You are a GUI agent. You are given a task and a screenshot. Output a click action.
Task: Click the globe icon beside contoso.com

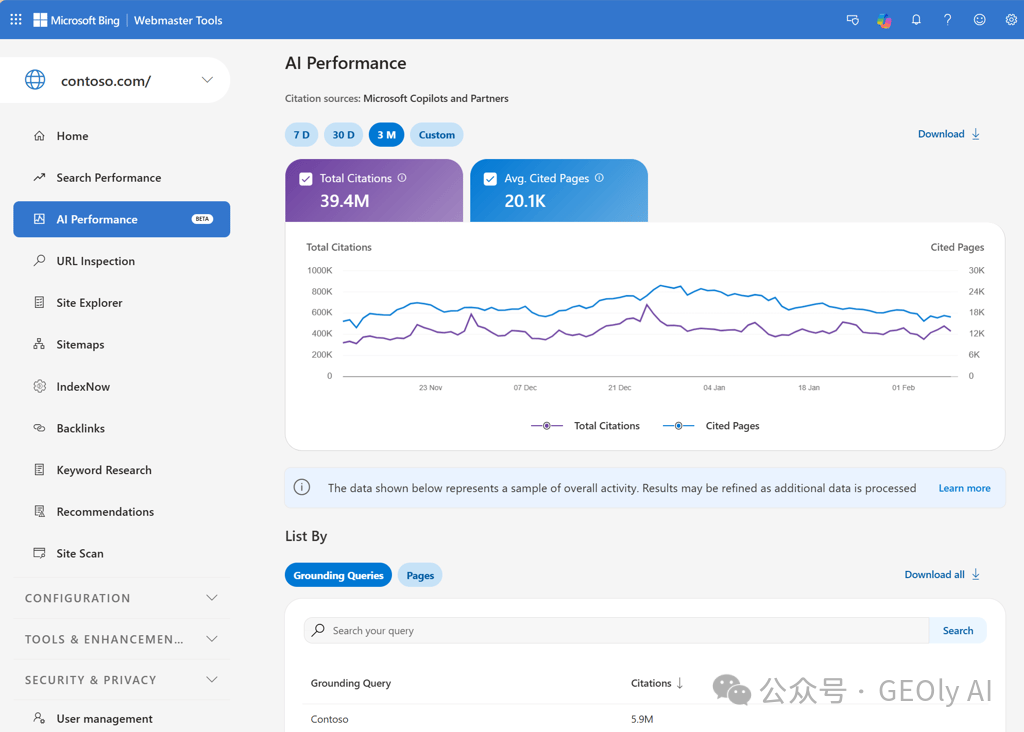pos(35,80)
